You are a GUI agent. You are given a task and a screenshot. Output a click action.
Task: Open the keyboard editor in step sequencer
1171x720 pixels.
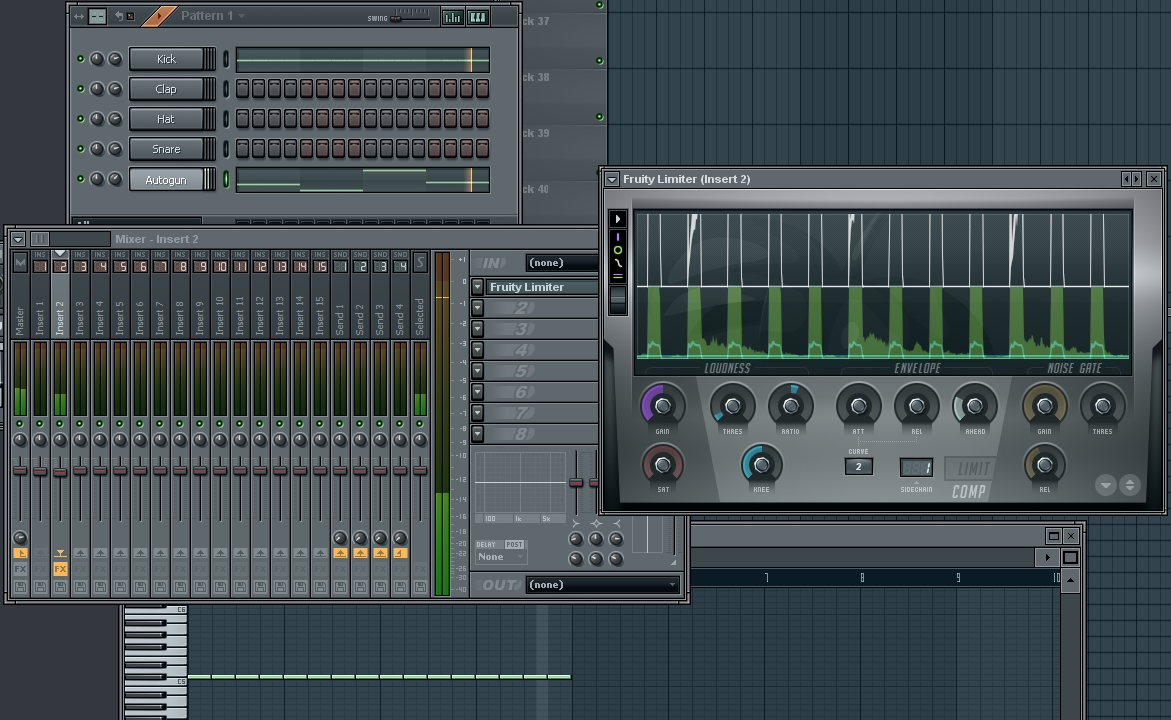click(478, 17)
